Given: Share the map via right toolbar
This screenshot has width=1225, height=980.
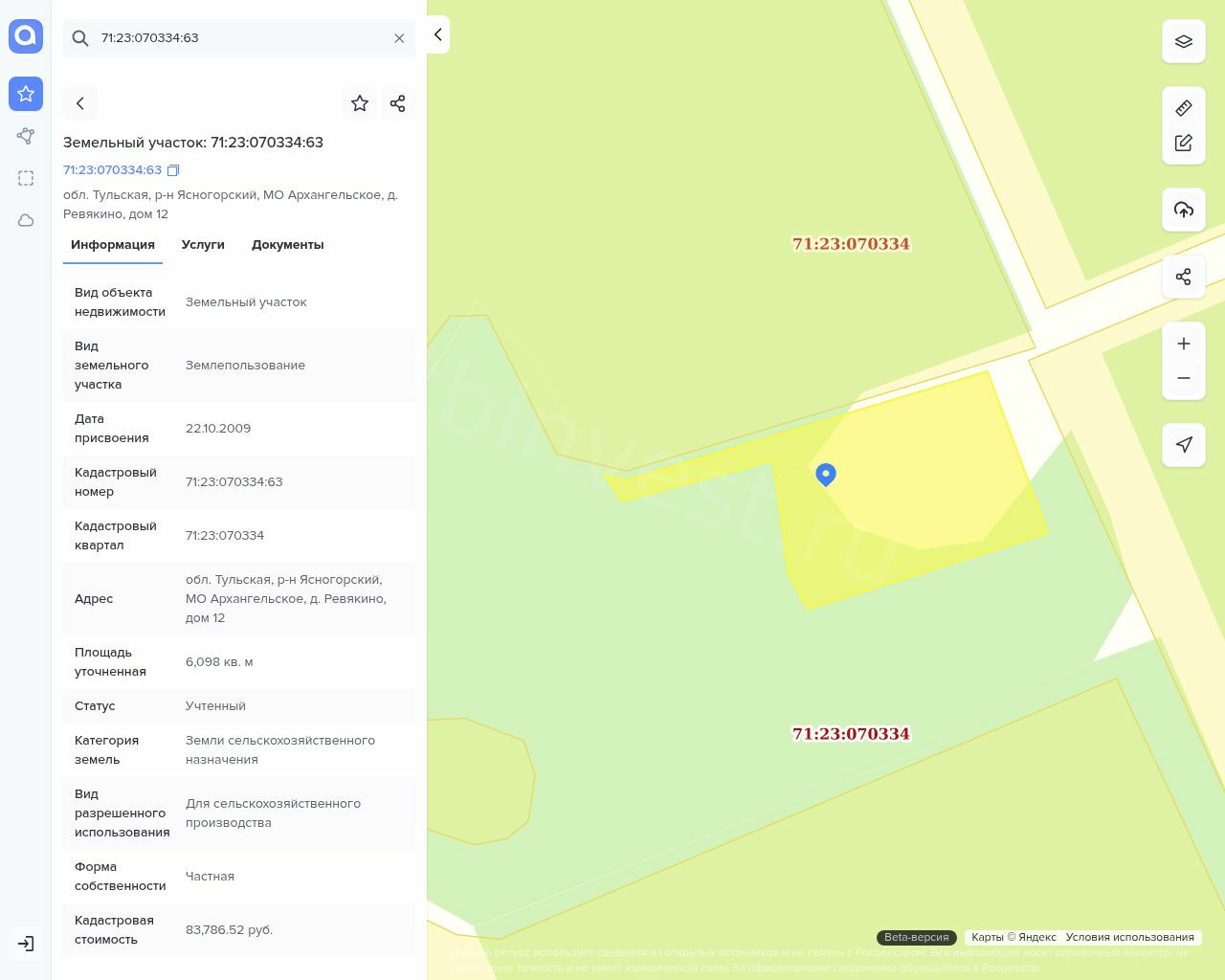Looking at the screenshot, I should (1183, 277).
